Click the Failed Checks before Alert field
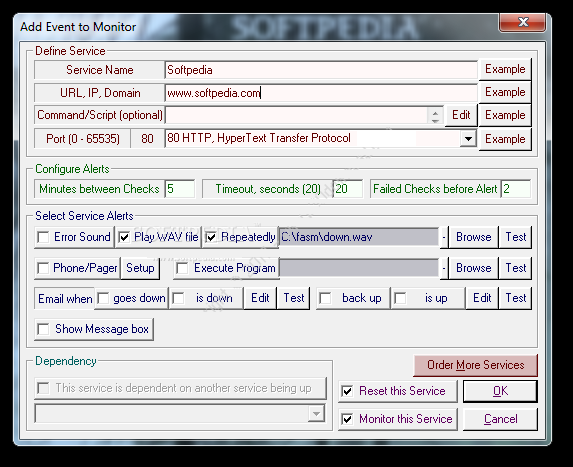 click(516, 189)
